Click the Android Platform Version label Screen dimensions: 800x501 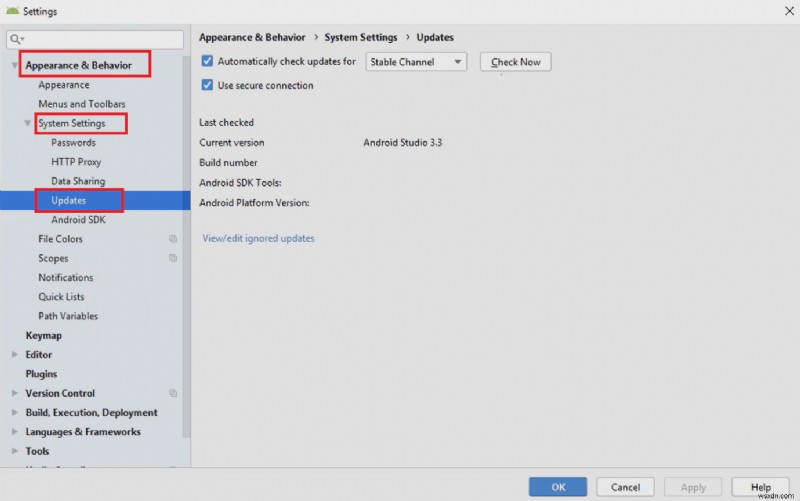pyautogui.click(x=254, y=203)
